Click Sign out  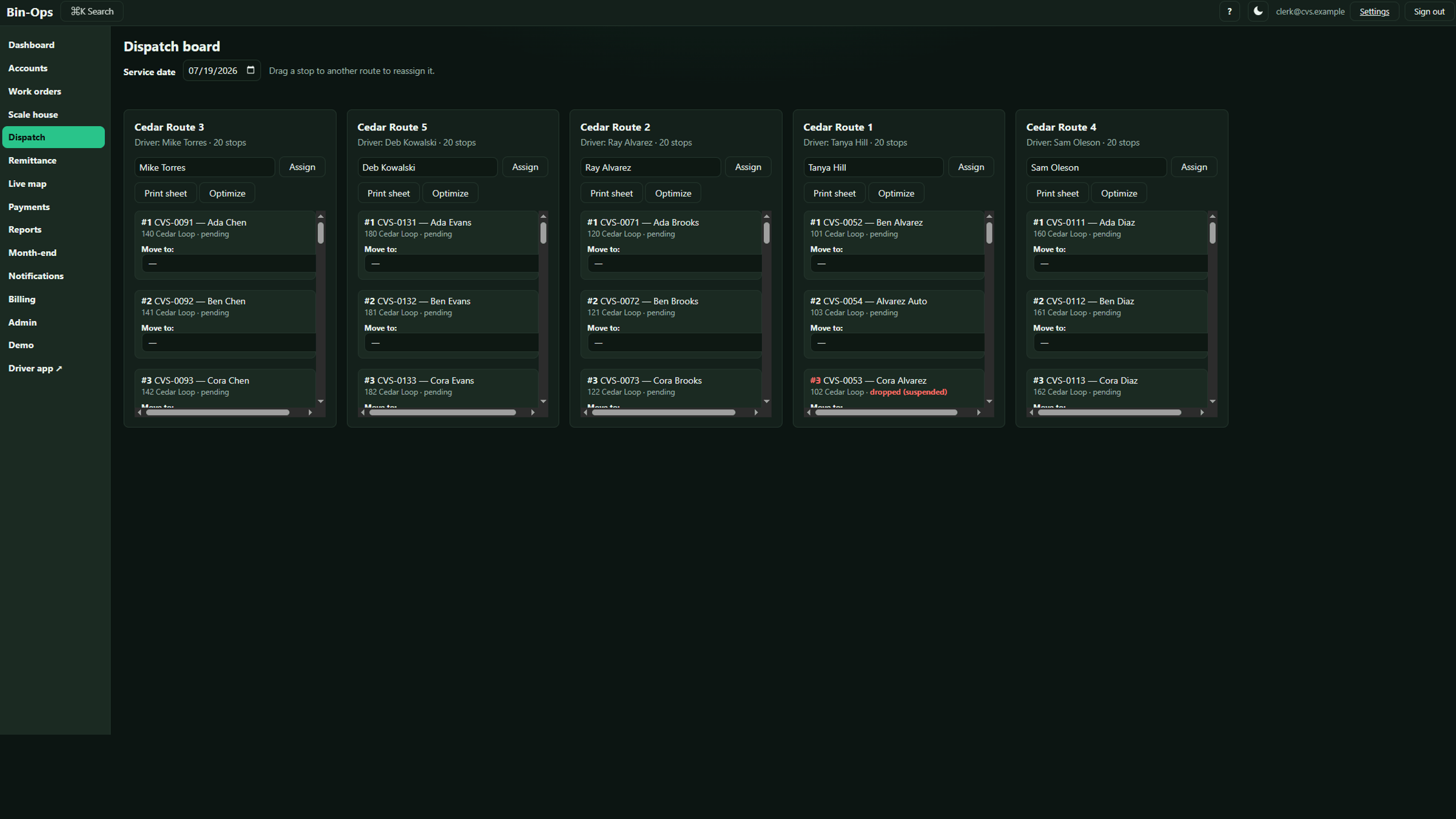pos(1429,12)
